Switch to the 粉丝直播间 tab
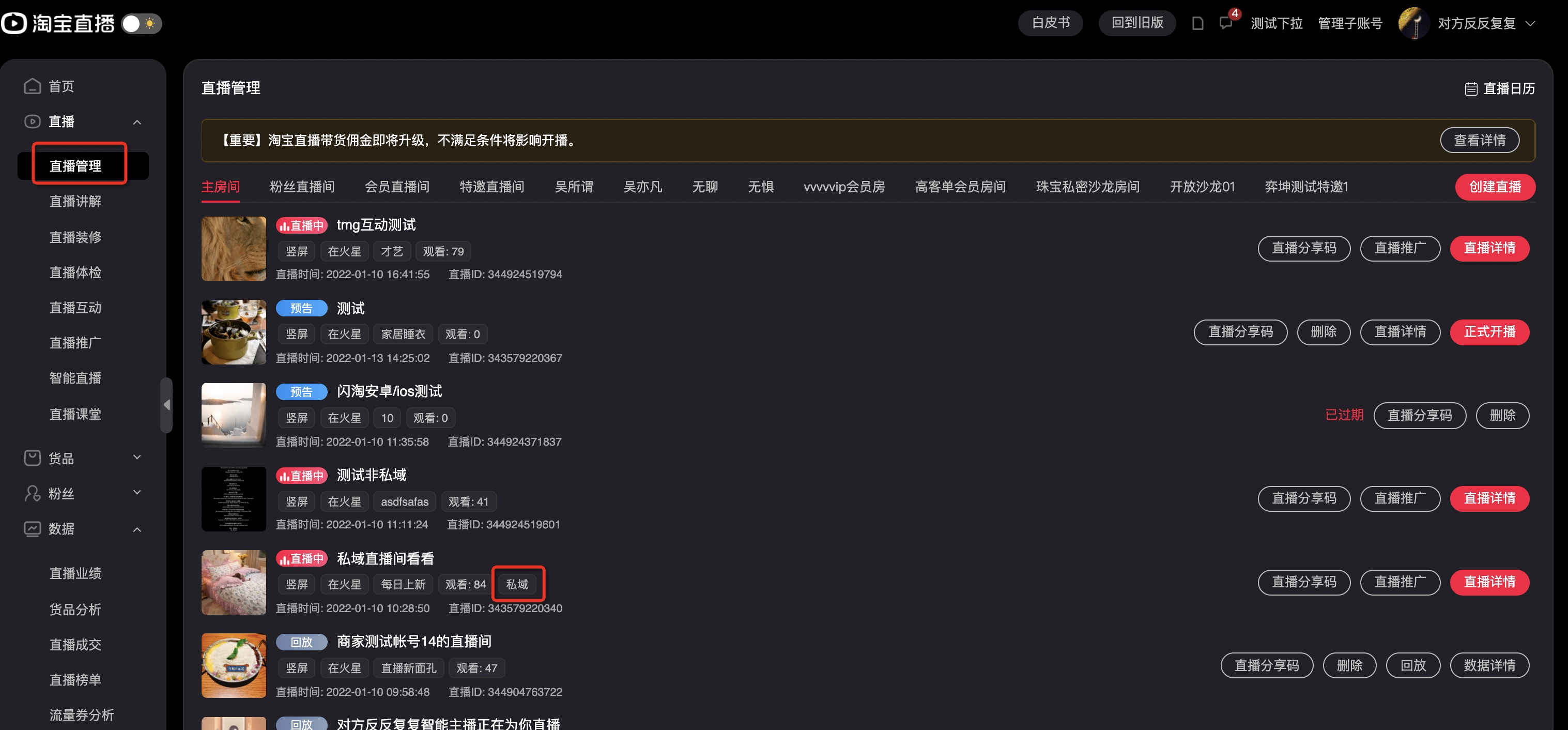The image size is (1568, 730). 302,187
